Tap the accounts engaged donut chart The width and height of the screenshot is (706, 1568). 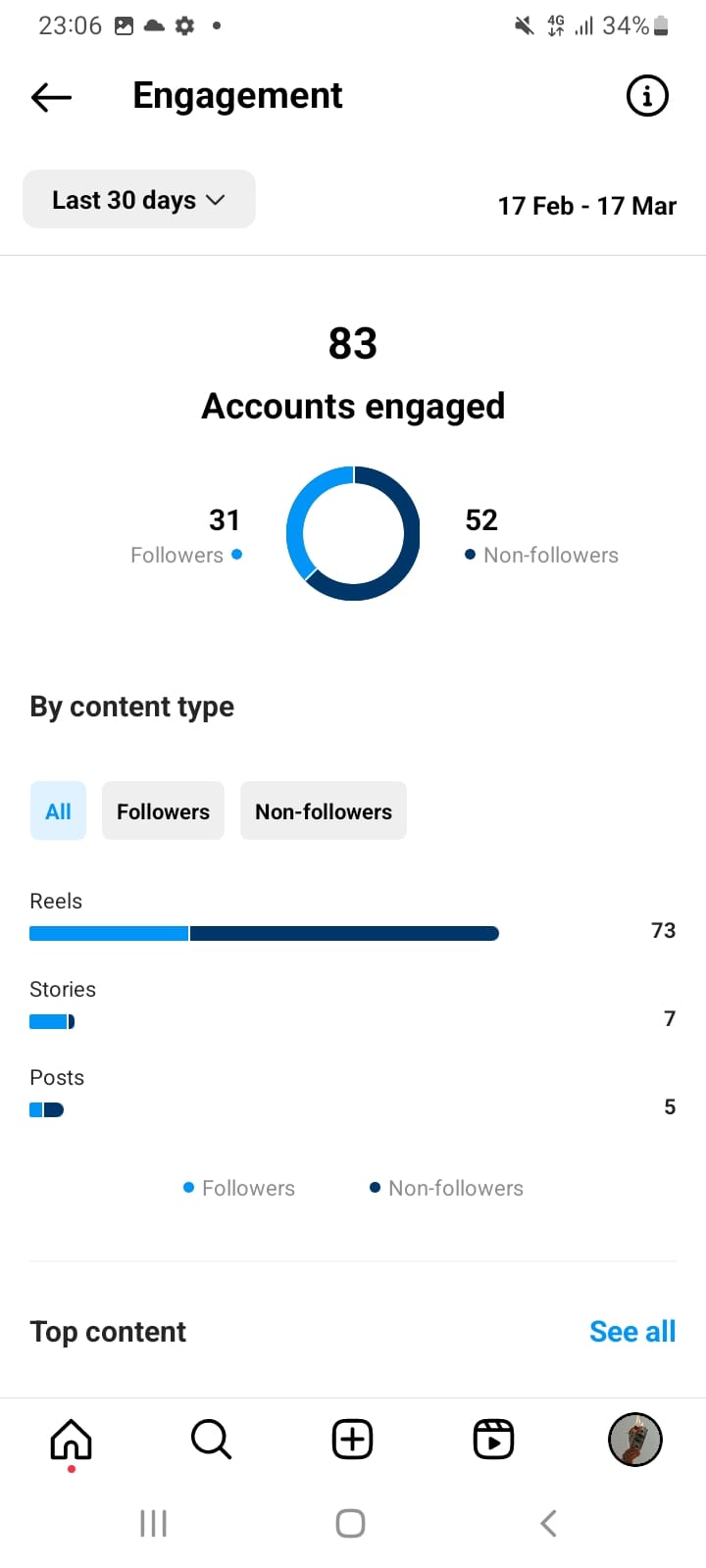(x=353, y=533)
